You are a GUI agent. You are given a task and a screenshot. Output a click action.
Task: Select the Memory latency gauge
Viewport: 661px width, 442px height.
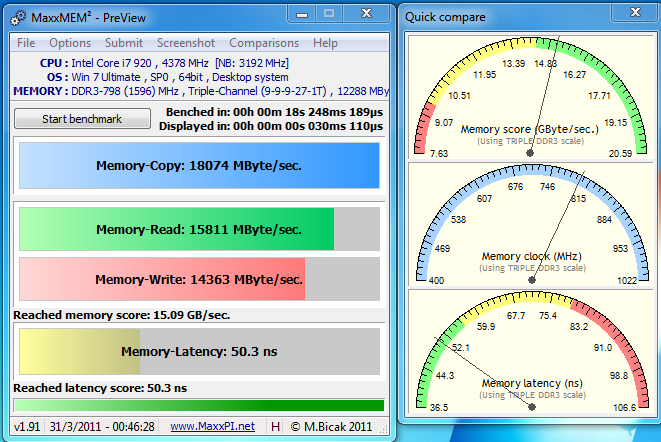pos(531,352)
